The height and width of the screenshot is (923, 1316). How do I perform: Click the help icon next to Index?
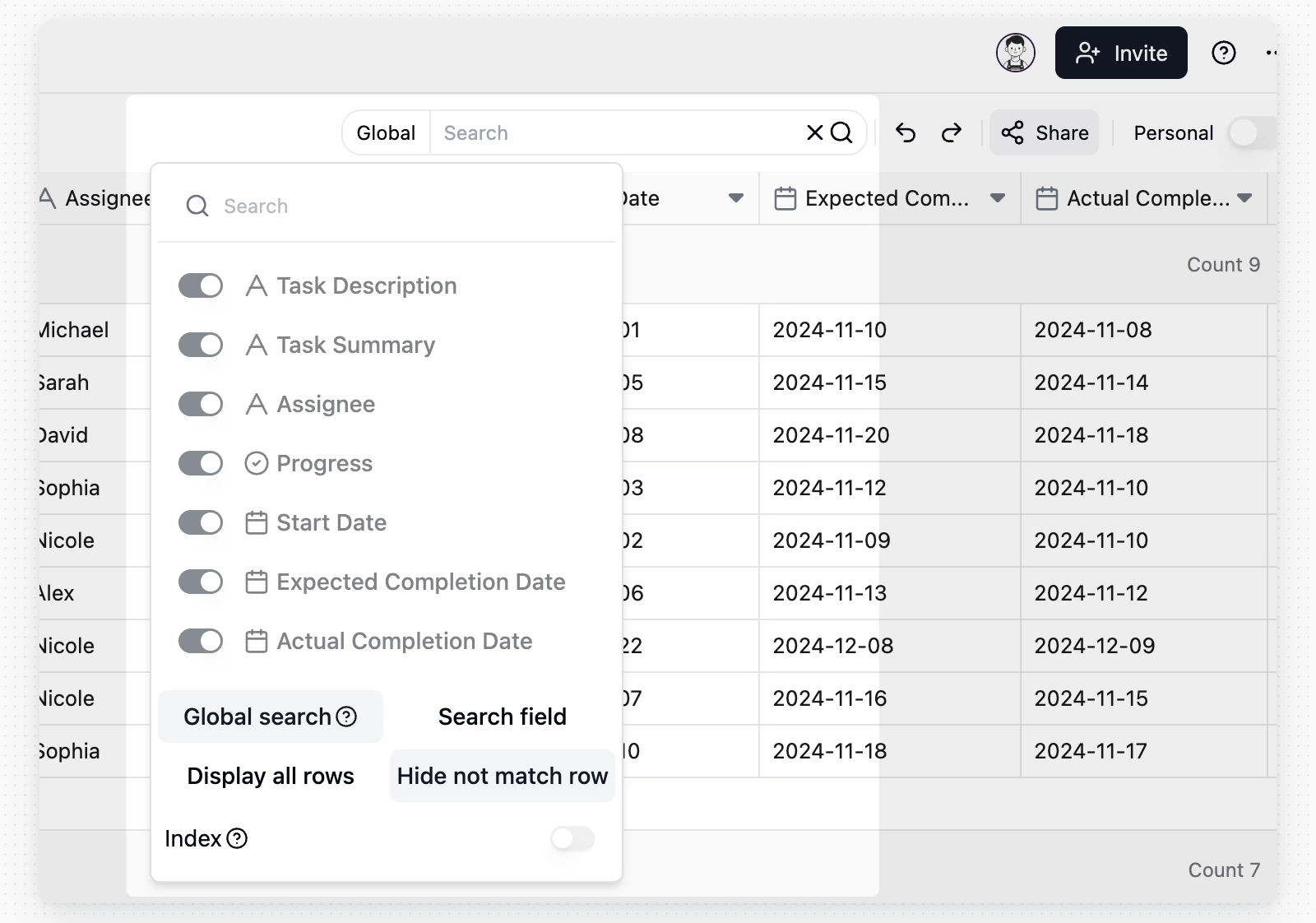(x=237, y=838)
